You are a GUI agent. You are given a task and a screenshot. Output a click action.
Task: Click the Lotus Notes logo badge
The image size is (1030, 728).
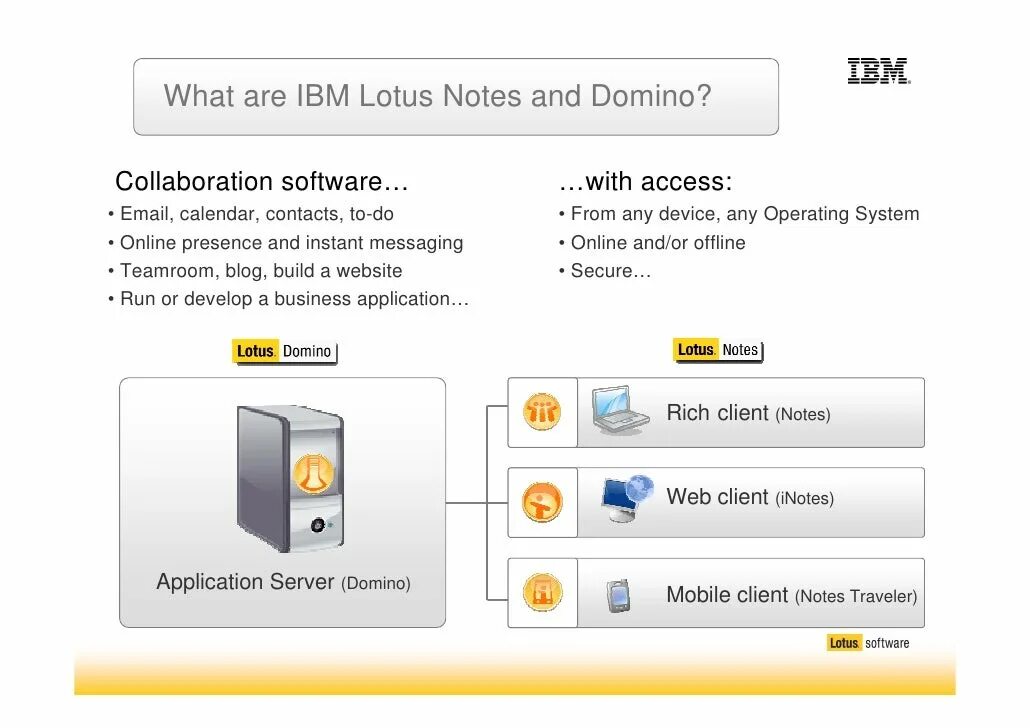click(x=718, y=350)
